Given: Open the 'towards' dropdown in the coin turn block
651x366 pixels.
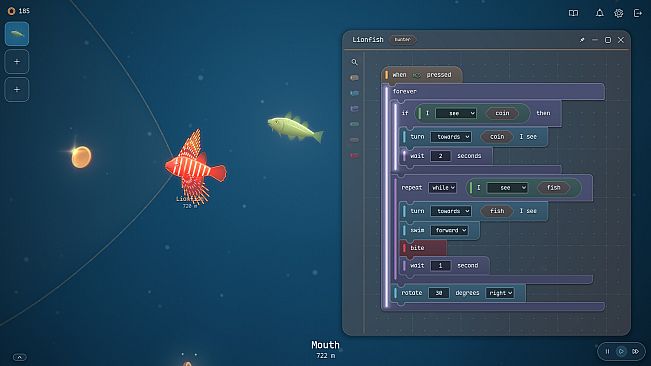Looking at the screenshot, I should (x=451, y=137).
